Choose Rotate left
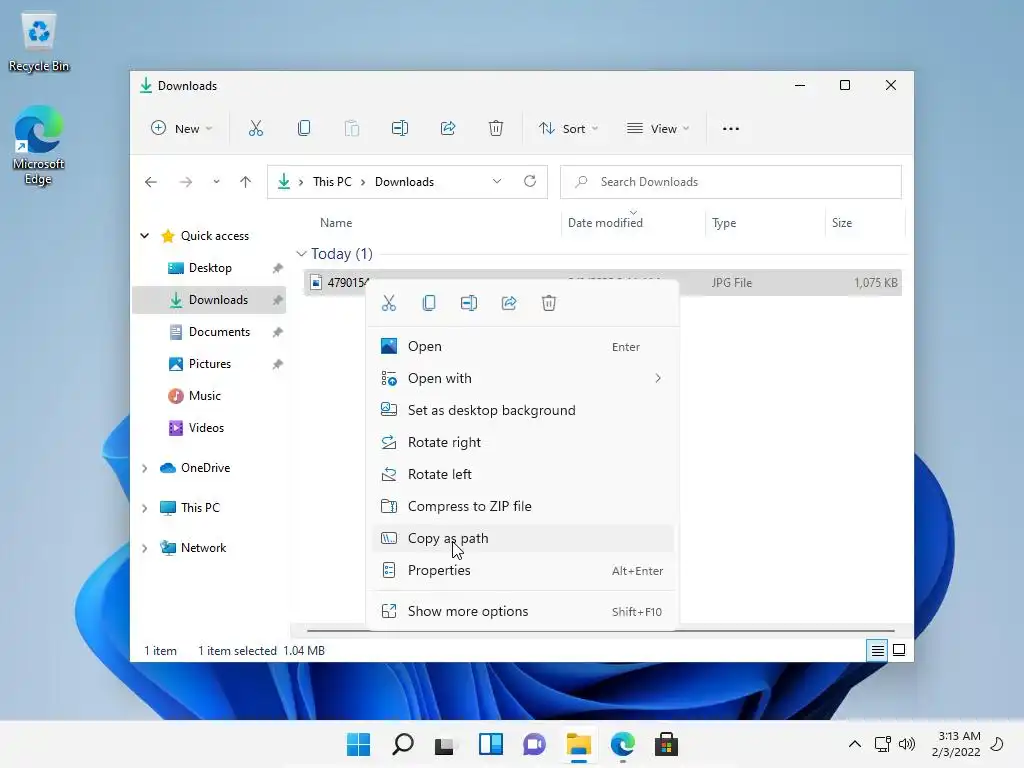 coord(522,474)
